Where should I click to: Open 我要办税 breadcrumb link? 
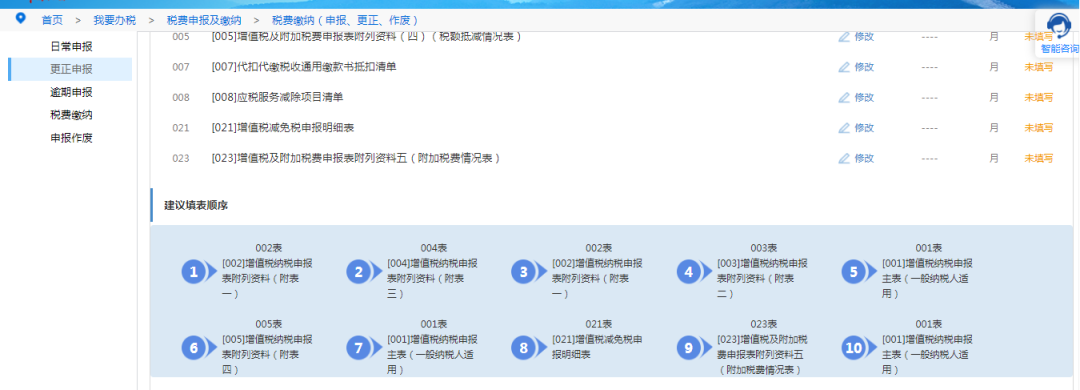coord(114,20)
